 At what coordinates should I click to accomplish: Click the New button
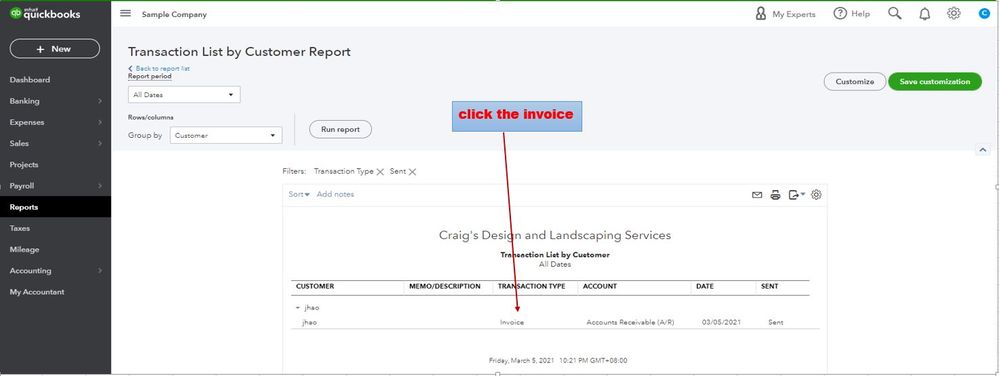click(x=54, y=49)
